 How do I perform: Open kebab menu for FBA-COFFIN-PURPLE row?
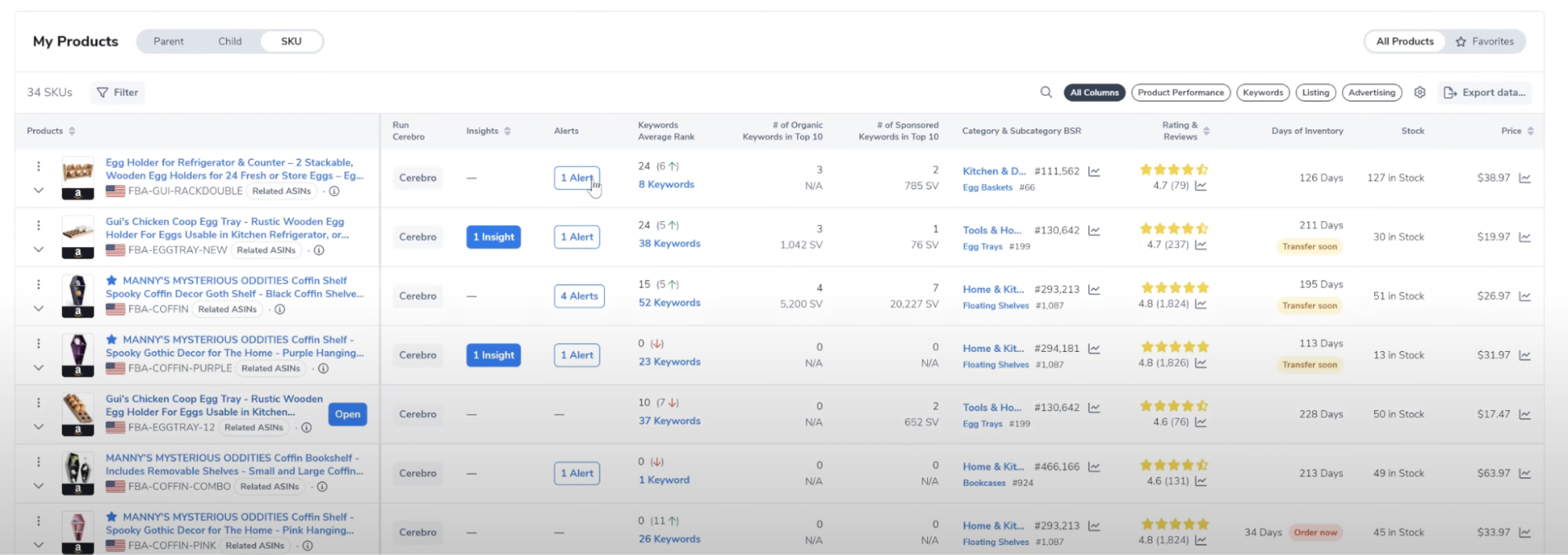pos(38,343)
